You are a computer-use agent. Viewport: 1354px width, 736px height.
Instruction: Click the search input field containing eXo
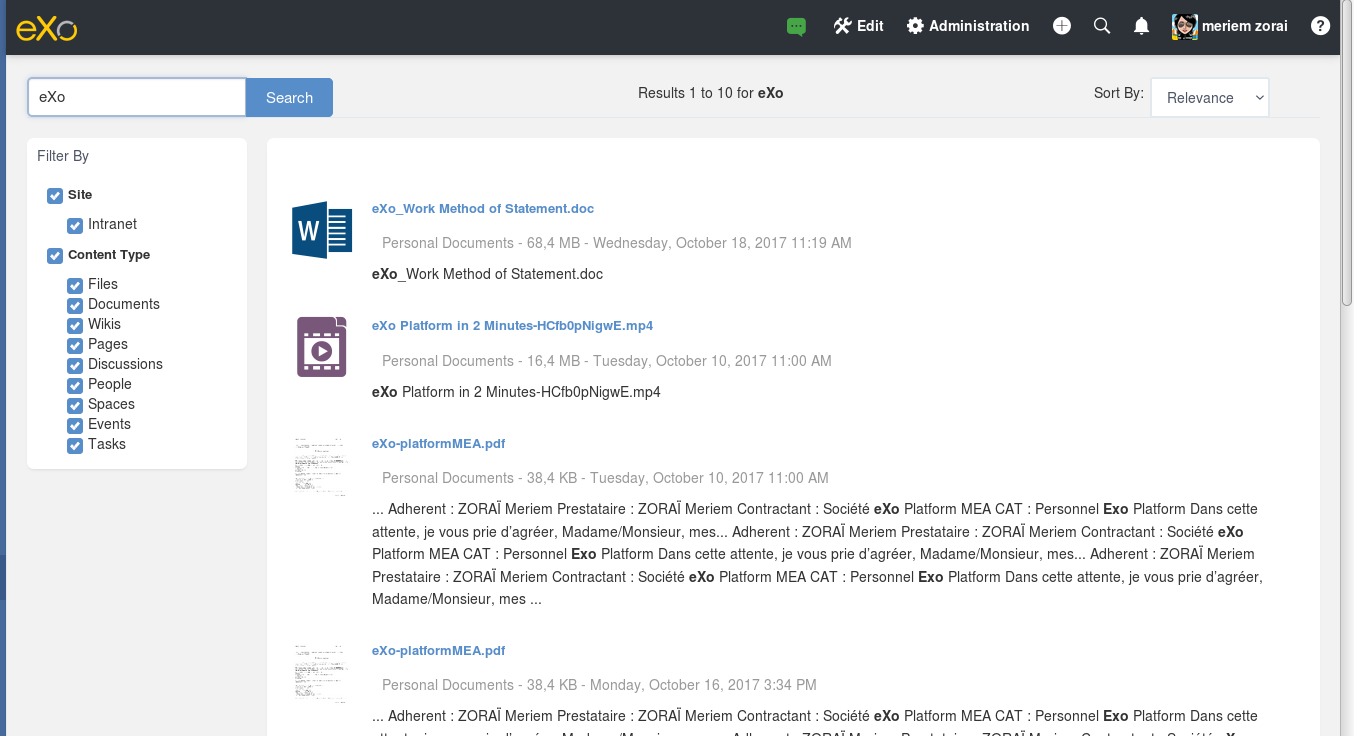tap(137, 97)
